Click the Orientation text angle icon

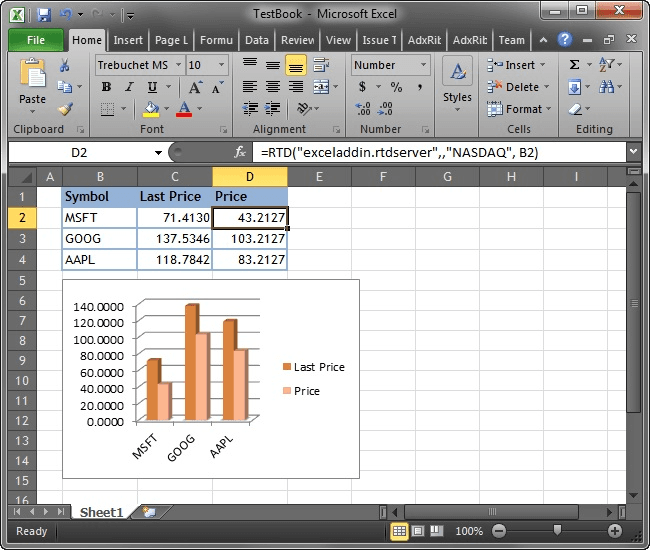[304, 109]
